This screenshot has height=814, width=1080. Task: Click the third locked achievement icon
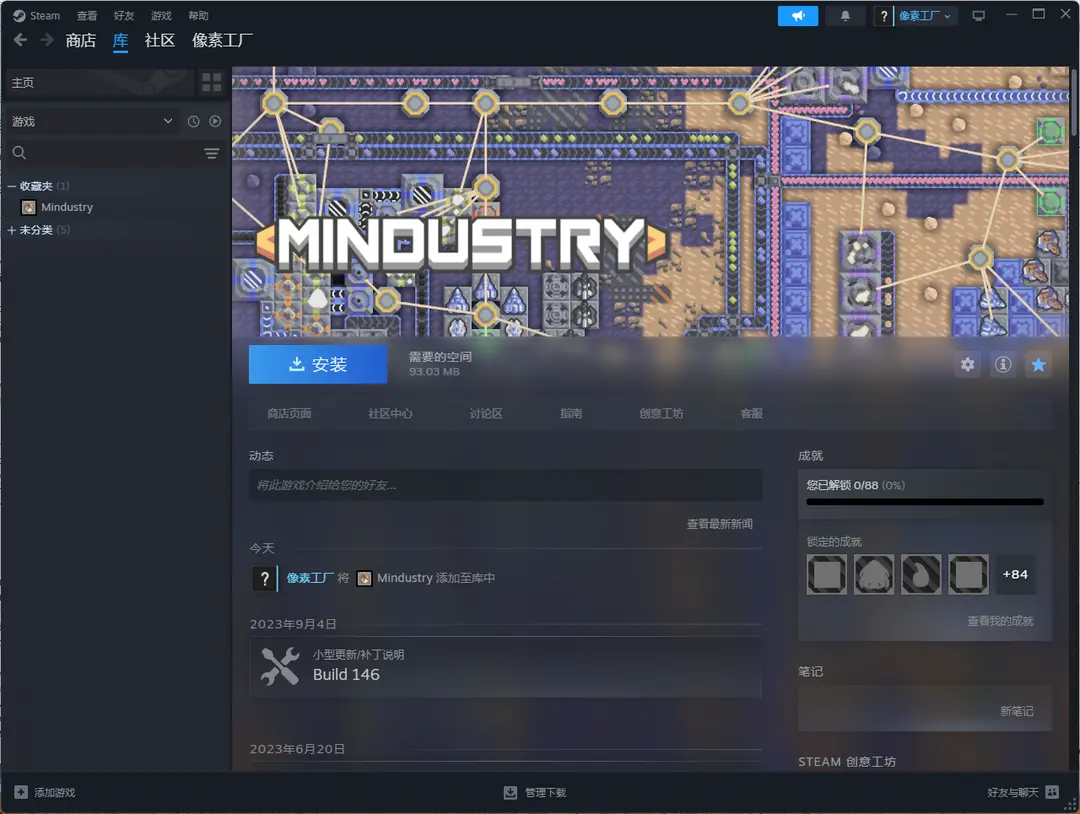921,574
